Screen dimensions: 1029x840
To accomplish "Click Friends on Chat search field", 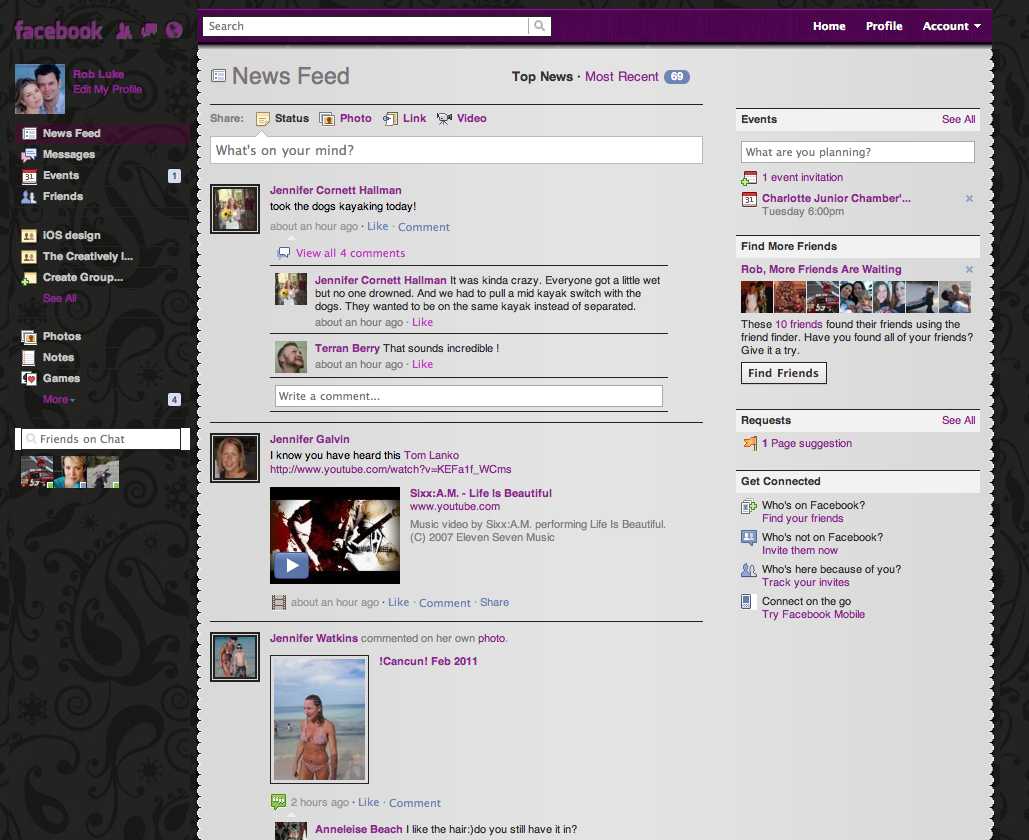I will [101, 439].
